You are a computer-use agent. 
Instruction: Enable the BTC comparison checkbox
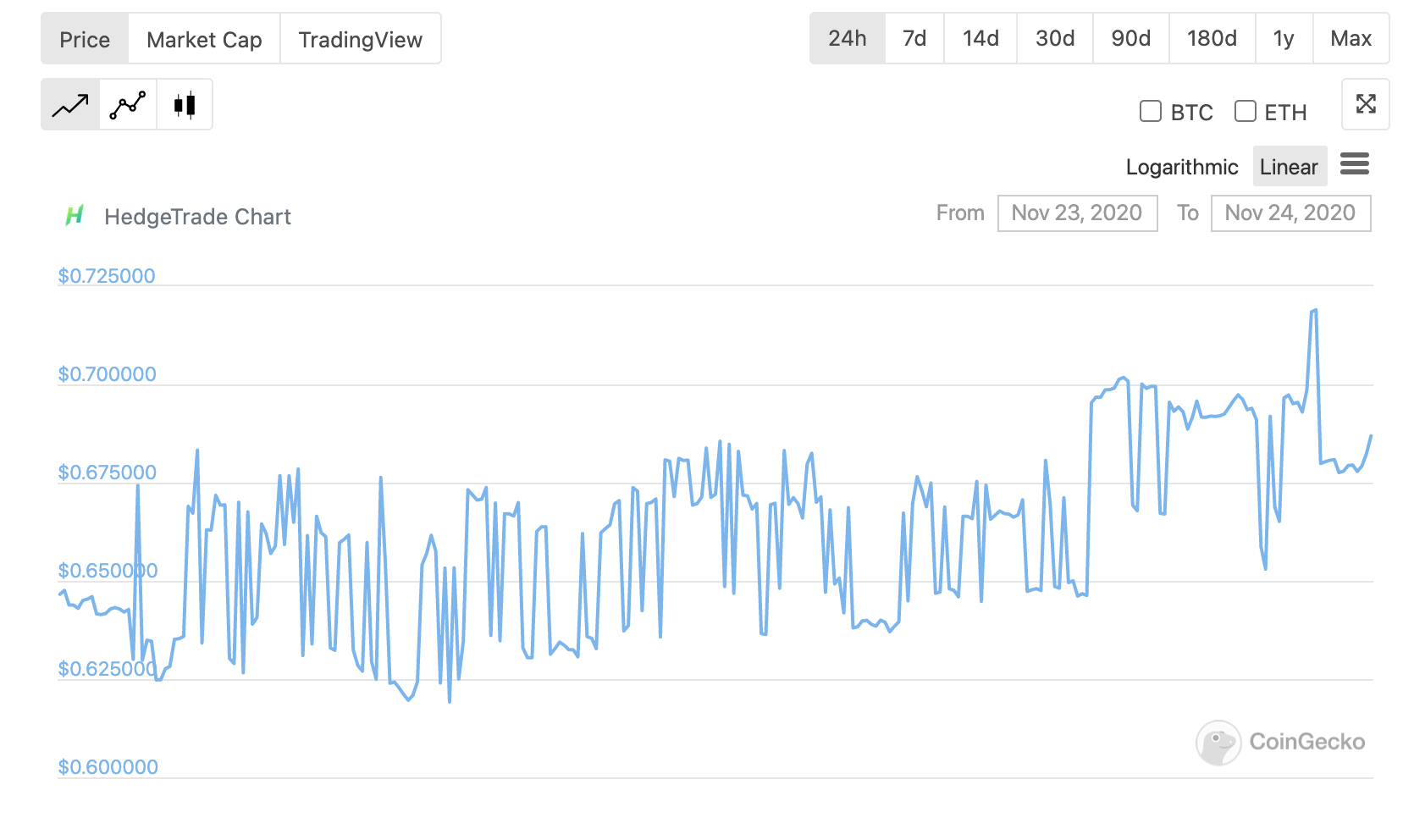(x=1150, y=111)
